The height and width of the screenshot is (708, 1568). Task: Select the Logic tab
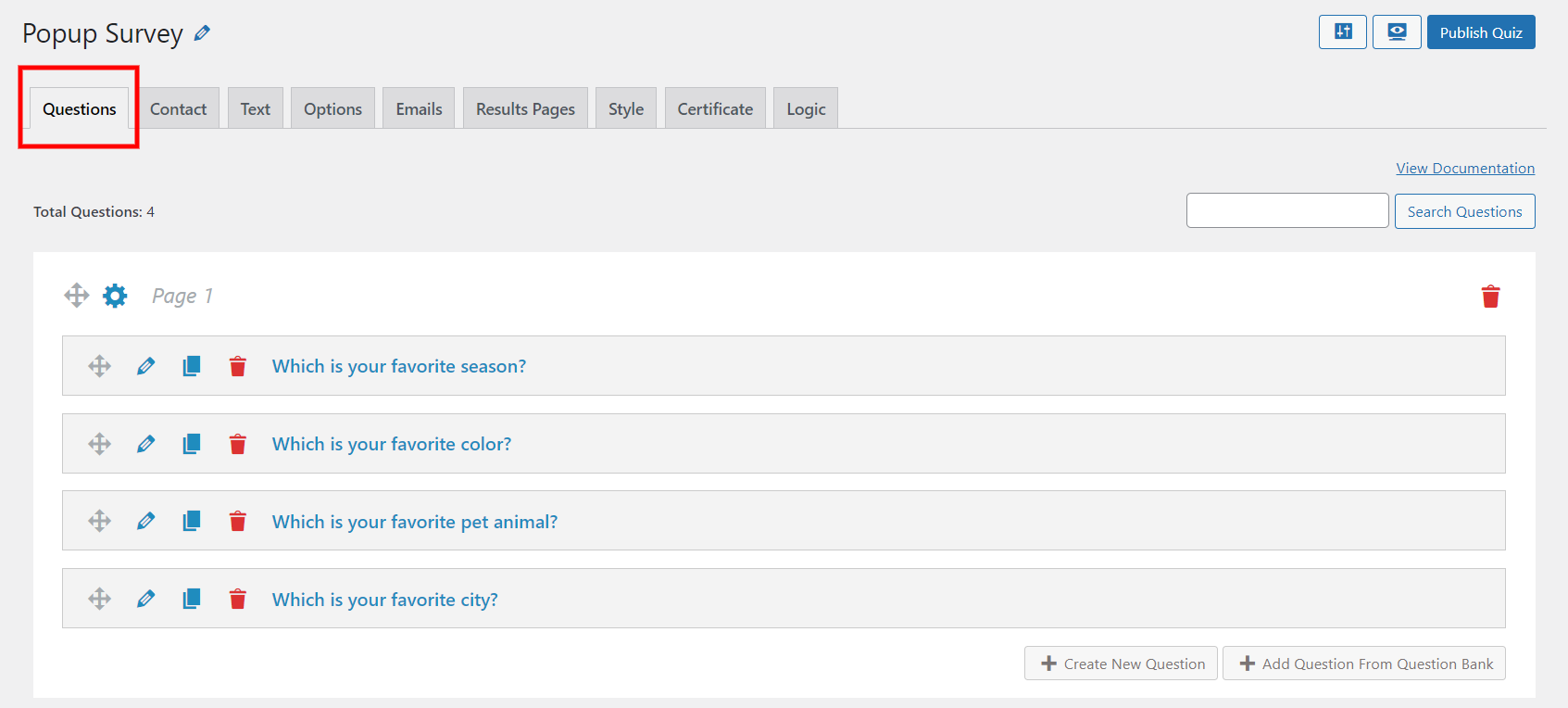[806, 108]
